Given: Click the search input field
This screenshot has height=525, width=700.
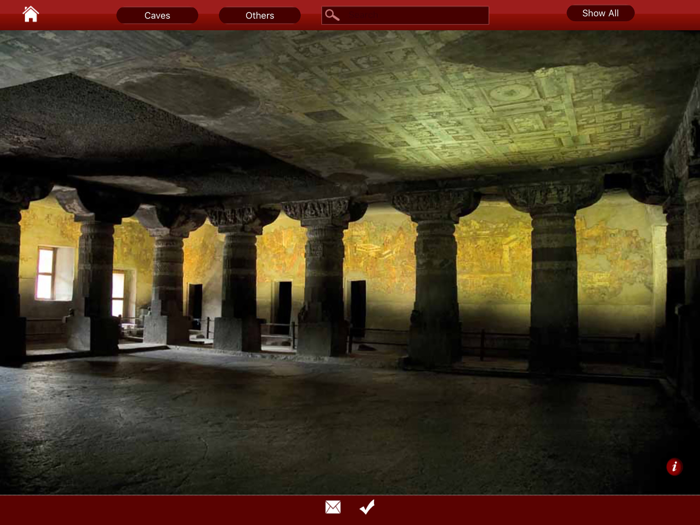Looking at the screenshot, I should click(x=405, y=15).
